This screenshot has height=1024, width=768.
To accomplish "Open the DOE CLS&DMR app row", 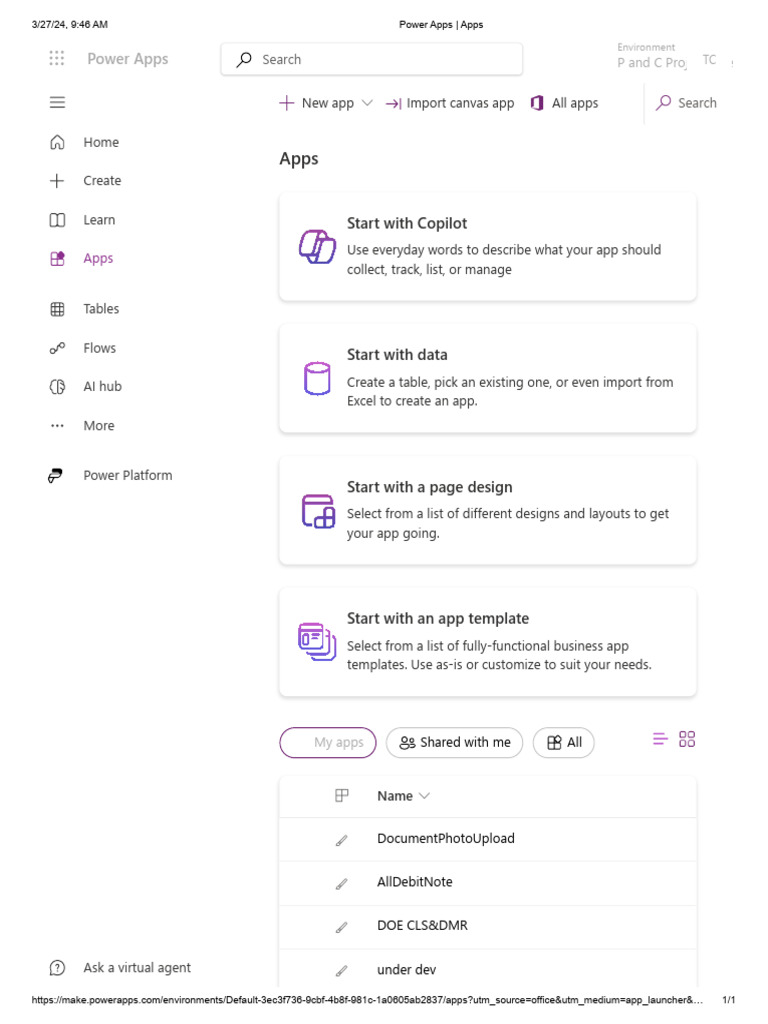I will (x=488, y=927).
